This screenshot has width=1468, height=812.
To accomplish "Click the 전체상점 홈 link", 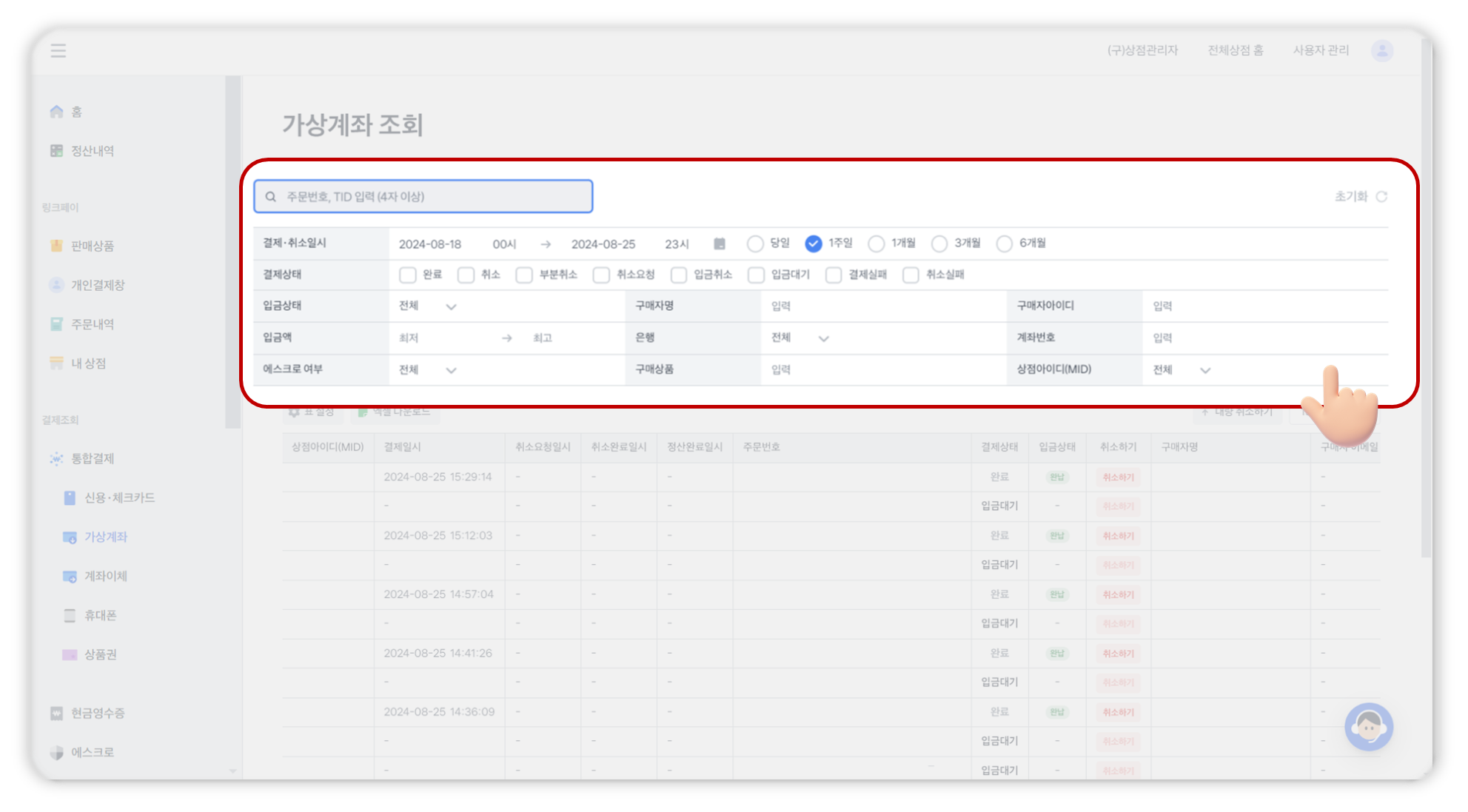I will (x=1236, y=50).
